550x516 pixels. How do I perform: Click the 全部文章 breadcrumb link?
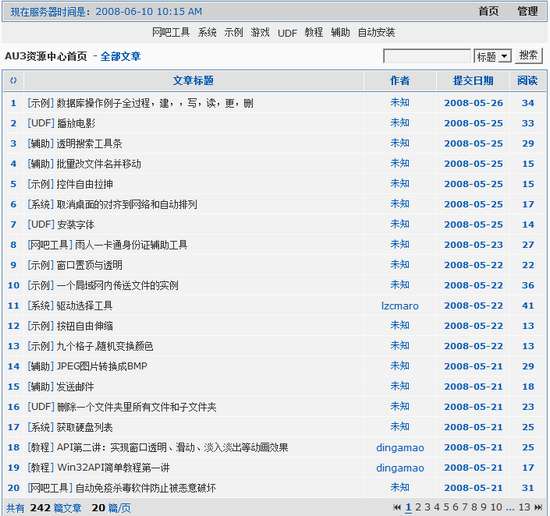[x=121, y=56]
